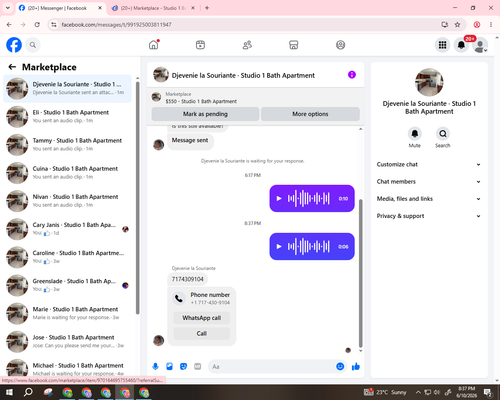Click the Call button under phone number
Screen dimensions: 500x400
tap(202, 333)
